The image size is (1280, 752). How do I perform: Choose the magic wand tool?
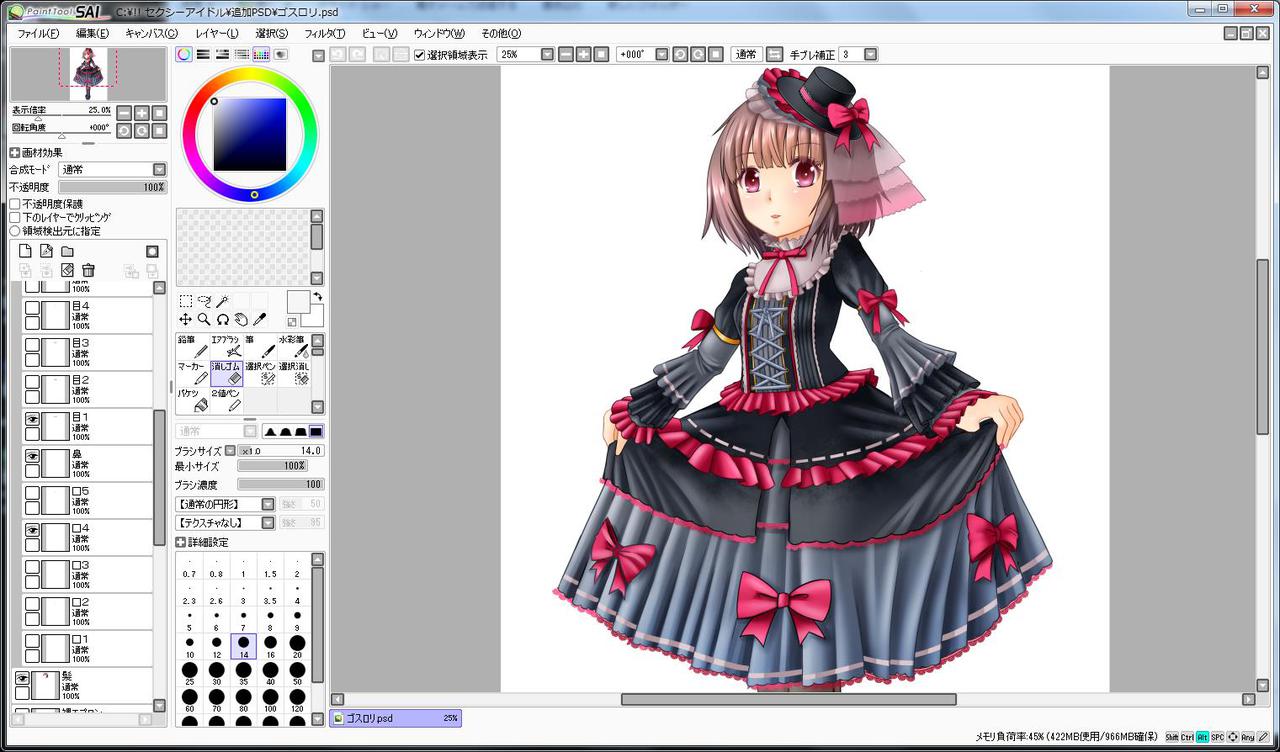click(x=223, y=301)
